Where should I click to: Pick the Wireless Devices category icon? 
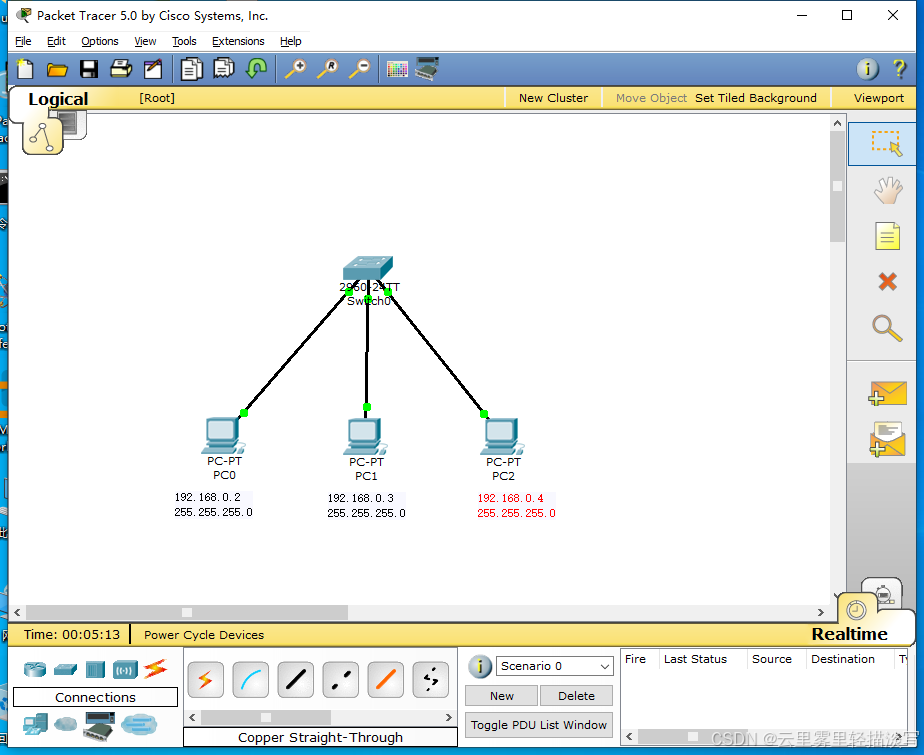[x=125, y=670]
